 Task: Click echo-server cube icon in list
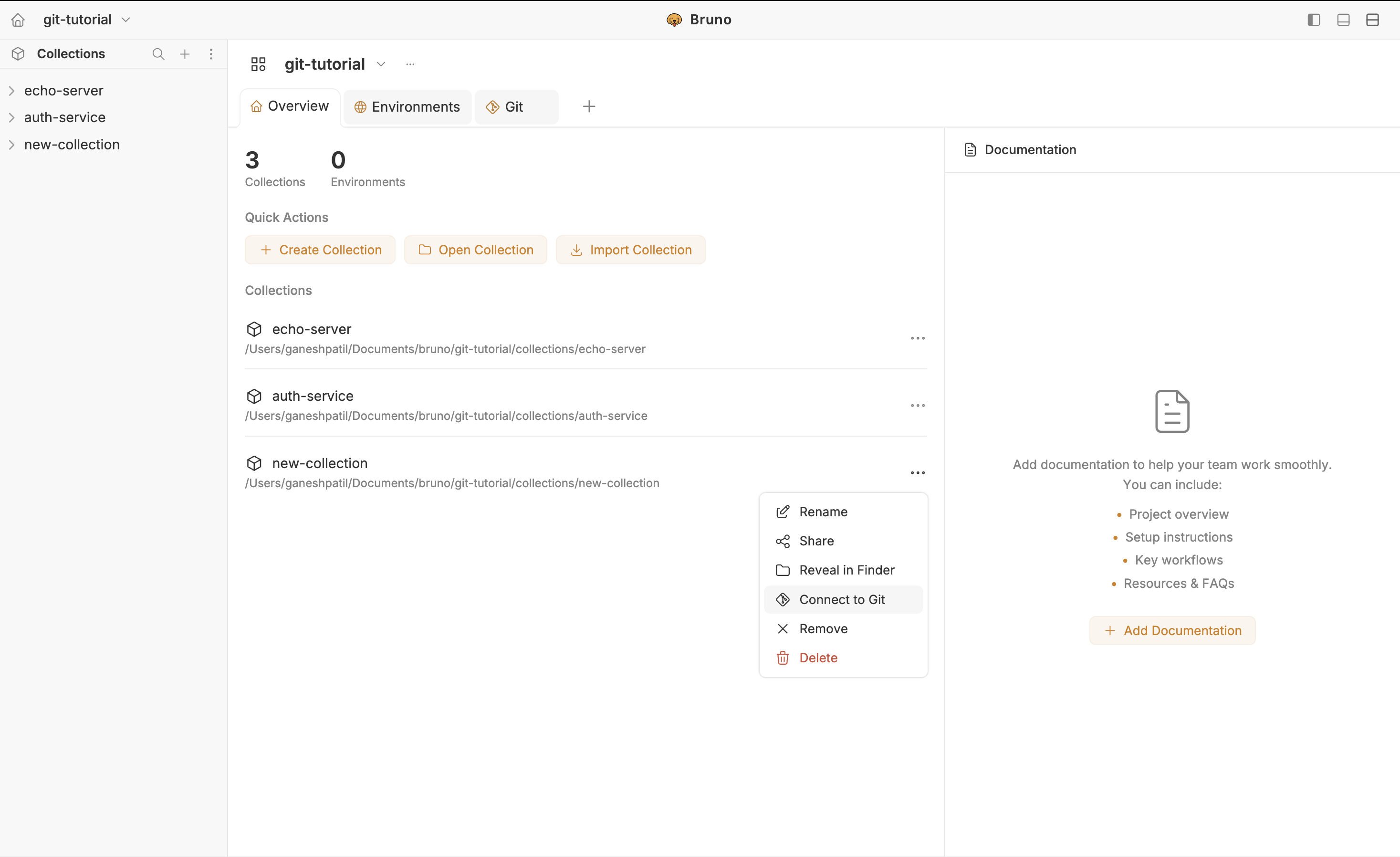(x=254, y=330)
